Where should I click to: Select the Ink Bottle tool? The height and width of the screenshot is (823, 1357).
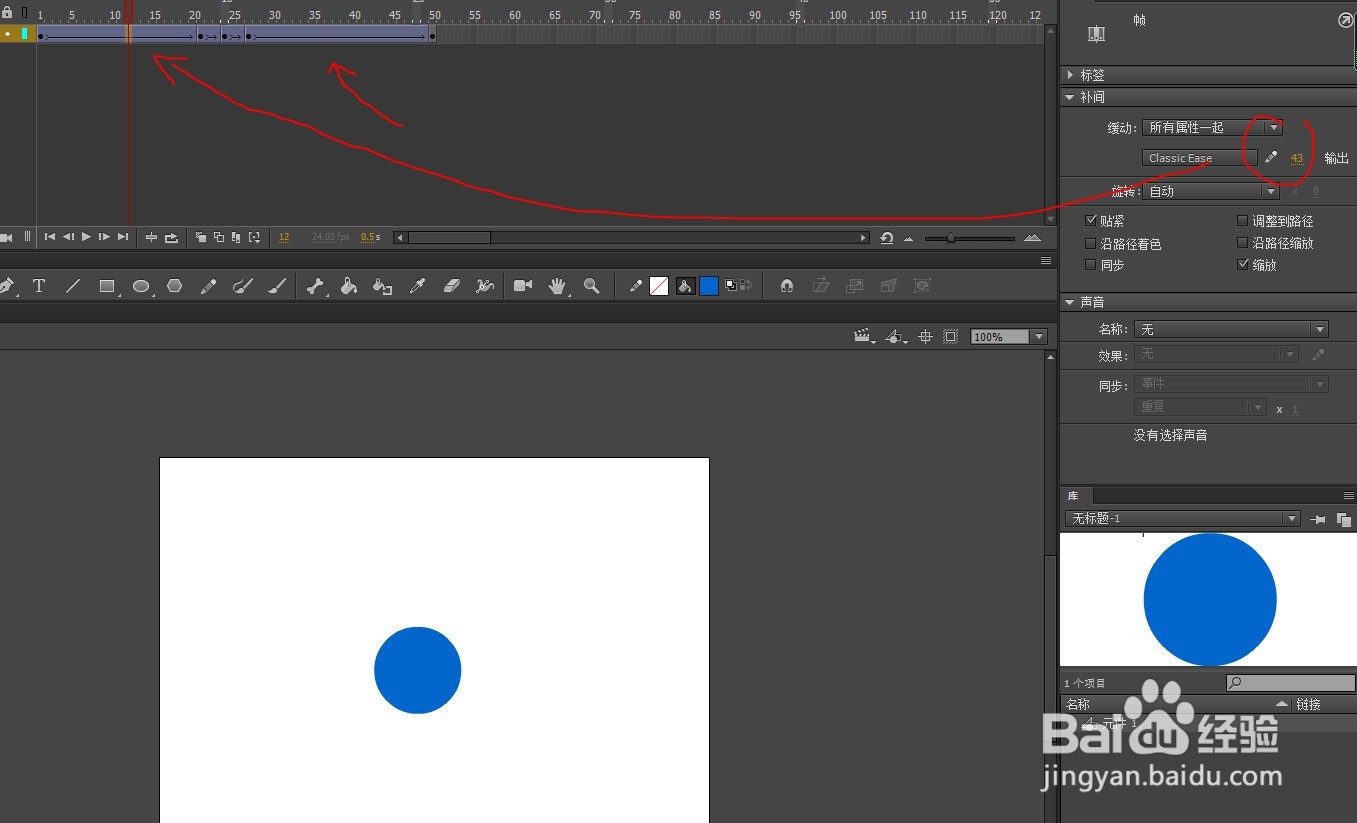click(x=382, y=286)
